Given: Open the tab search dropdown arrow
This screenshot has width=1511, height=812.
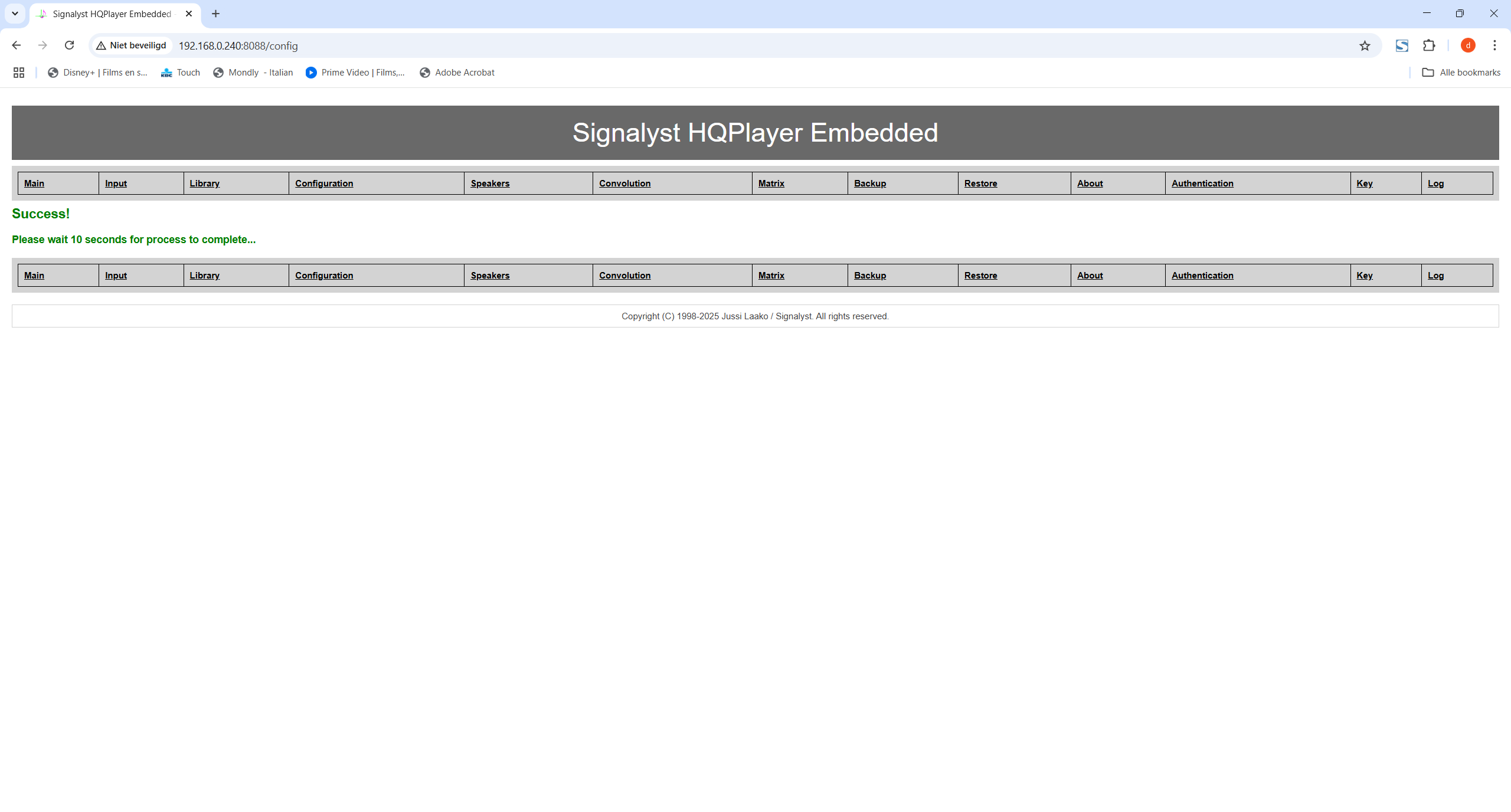Looking at the screenshot, I should [x=15, y=14].
